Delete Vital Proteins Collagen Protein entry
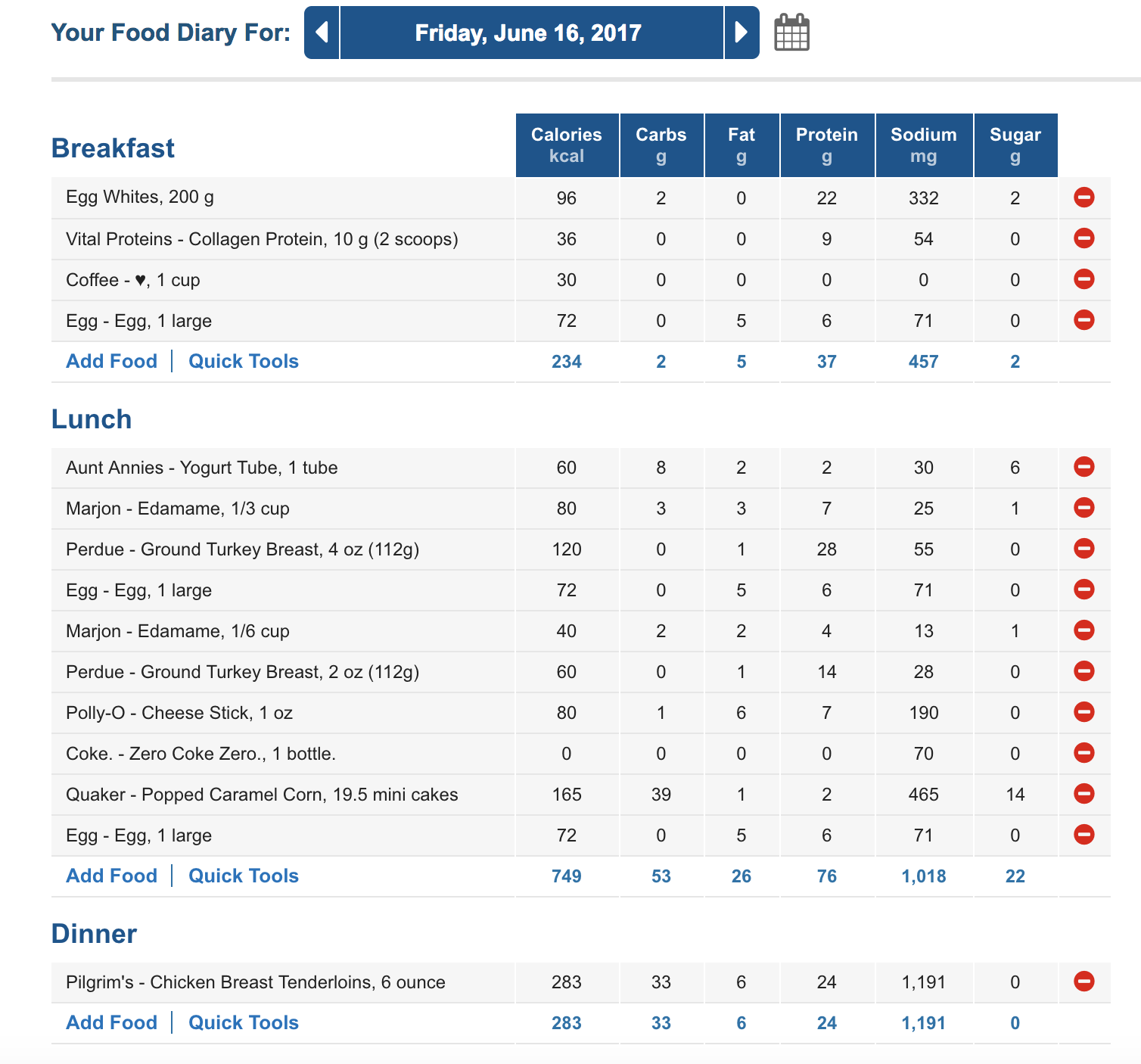This screenshot has width=1141, height=1064. click(1083, 238)
